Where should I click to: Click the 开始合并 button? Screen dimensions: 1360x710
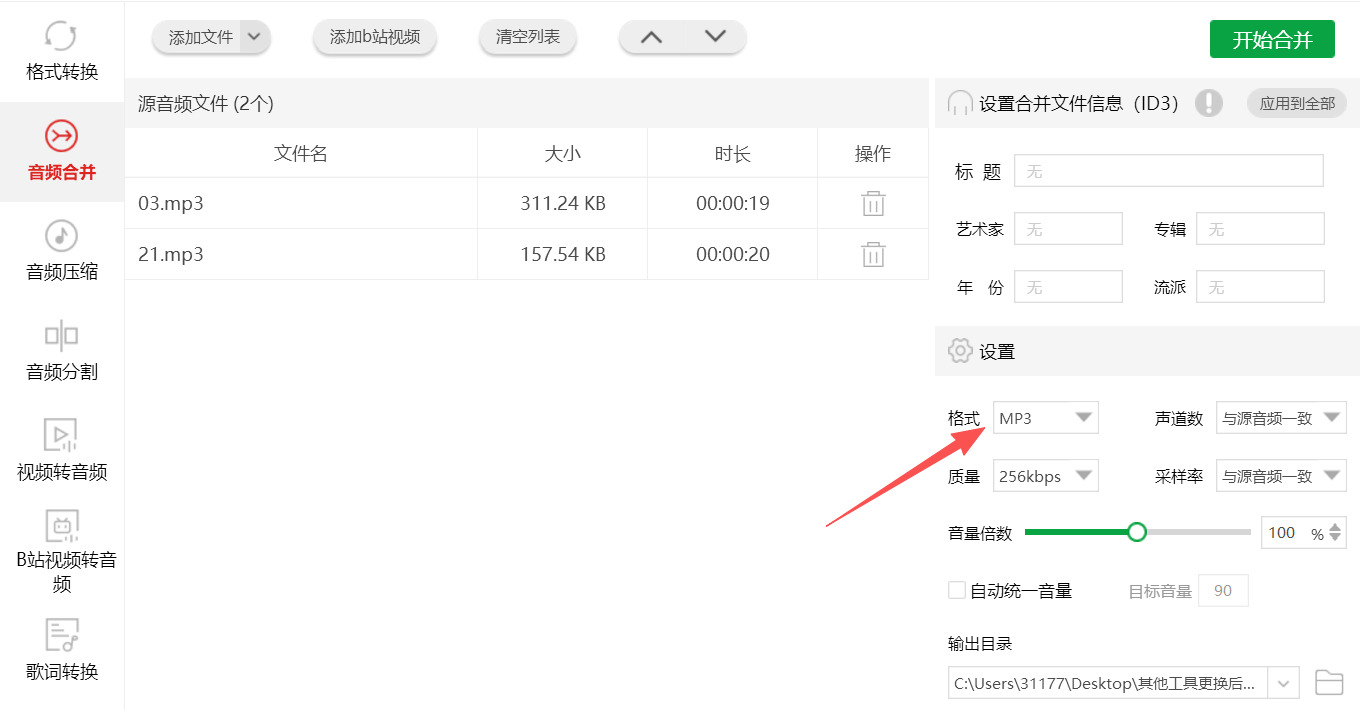coord(1272,38)
